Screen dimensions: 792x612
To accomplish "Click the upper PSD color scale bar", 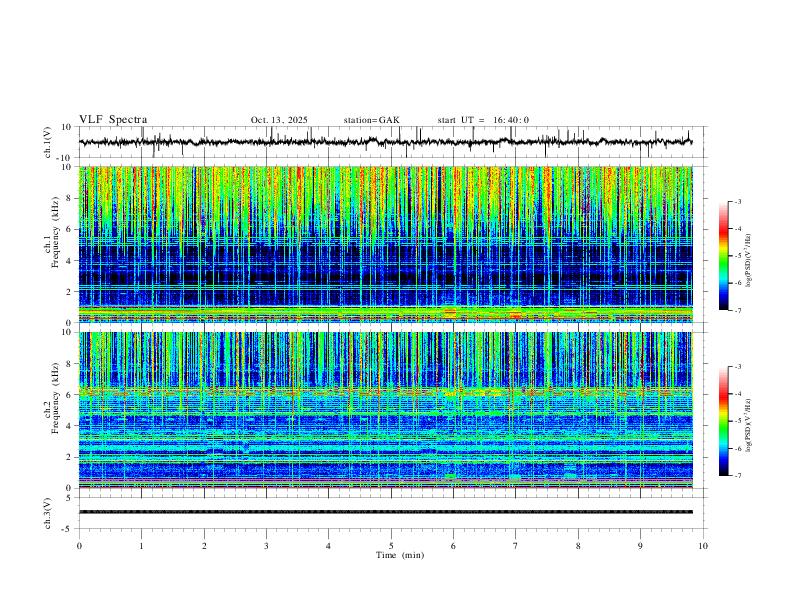I will pos(723,256).
